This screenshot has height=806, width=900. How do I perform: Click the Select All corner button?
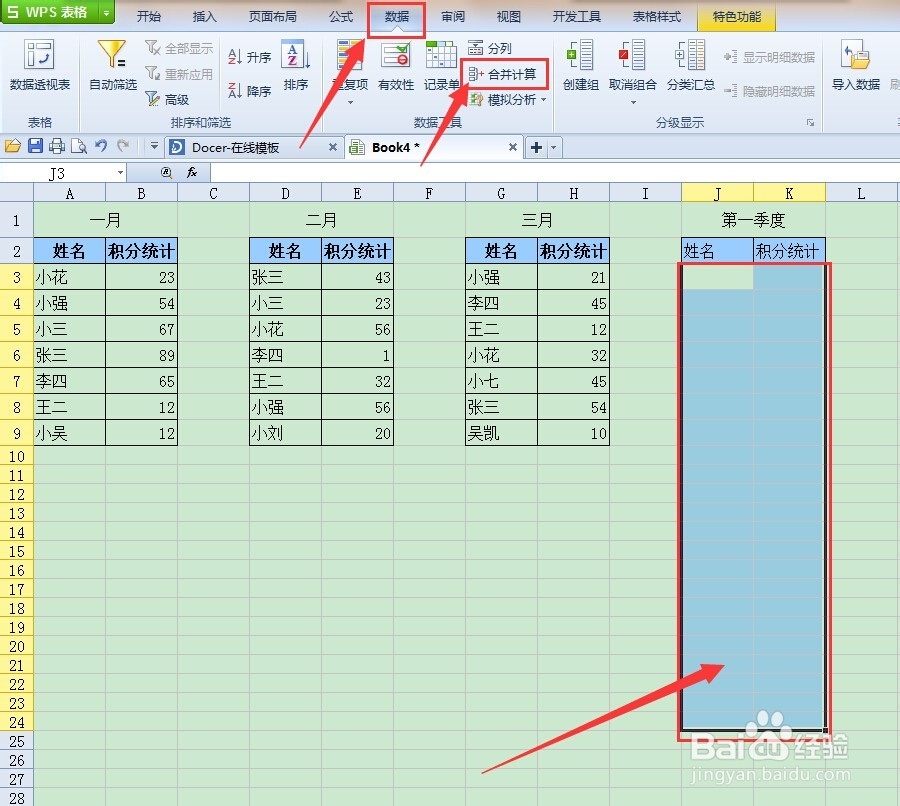click(17, 193)
